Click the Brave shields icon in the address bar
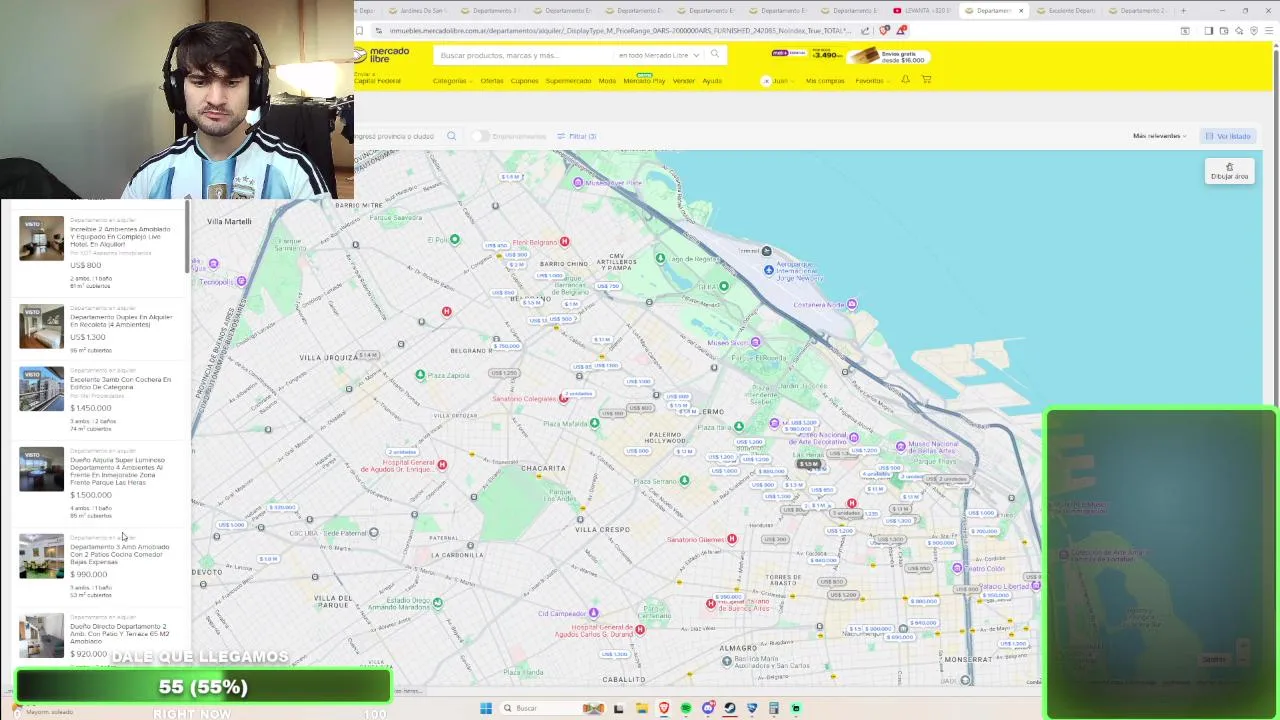Image resolution: width=1280 pixels, height=720 pixels. tap(884, 31)
